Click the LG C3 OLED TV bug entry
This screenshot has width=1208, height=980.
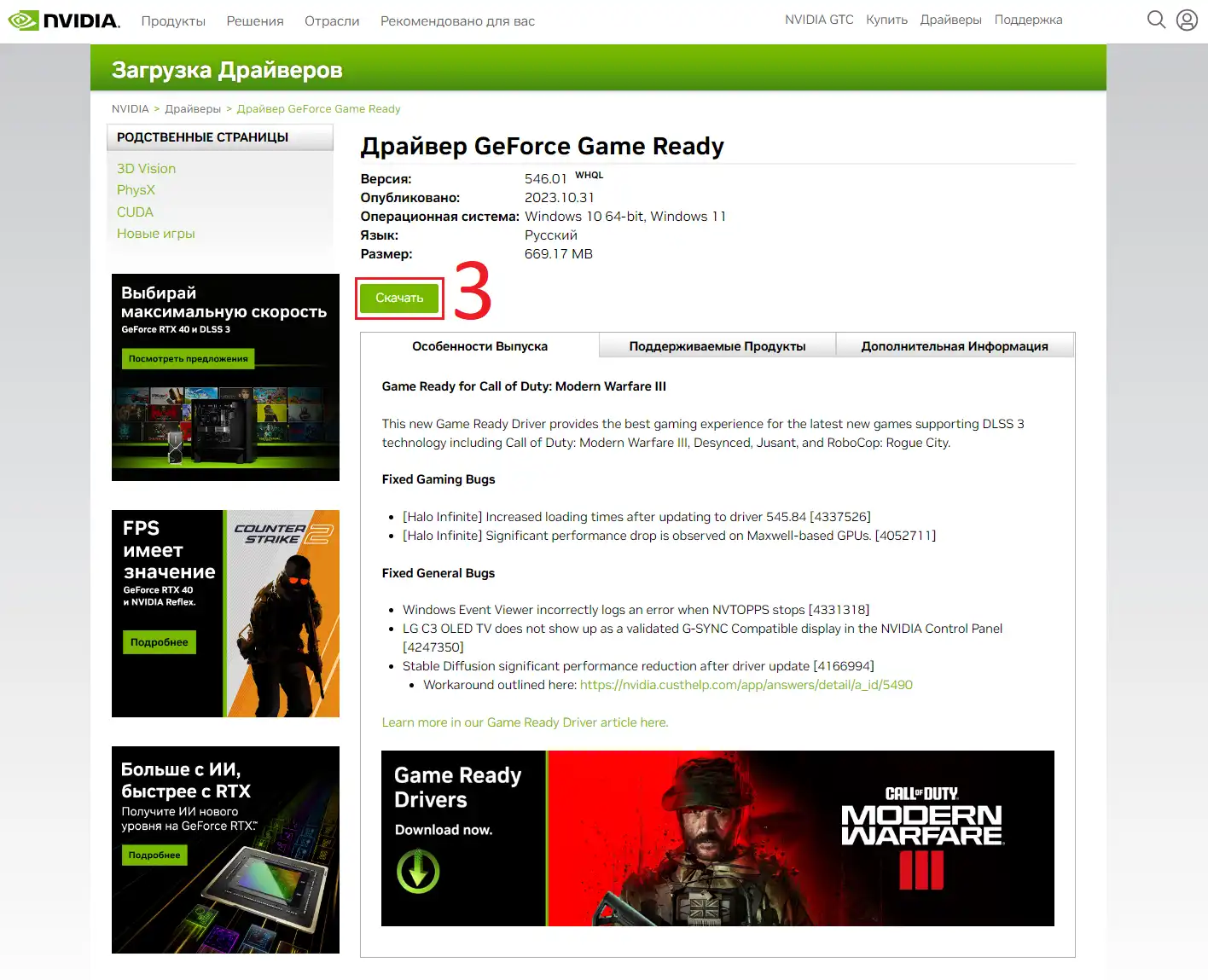703,638
